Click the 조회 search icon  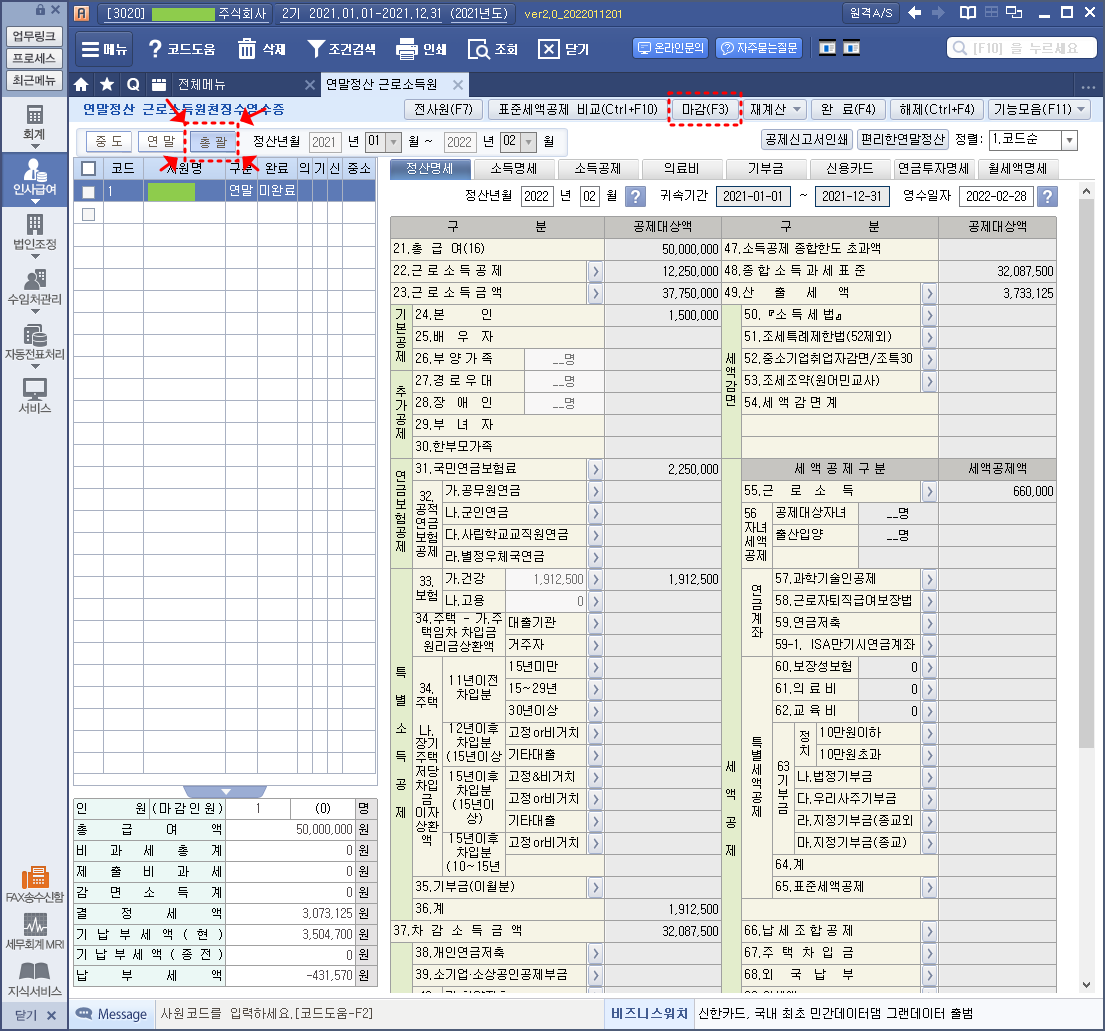[x=493, y=49]
